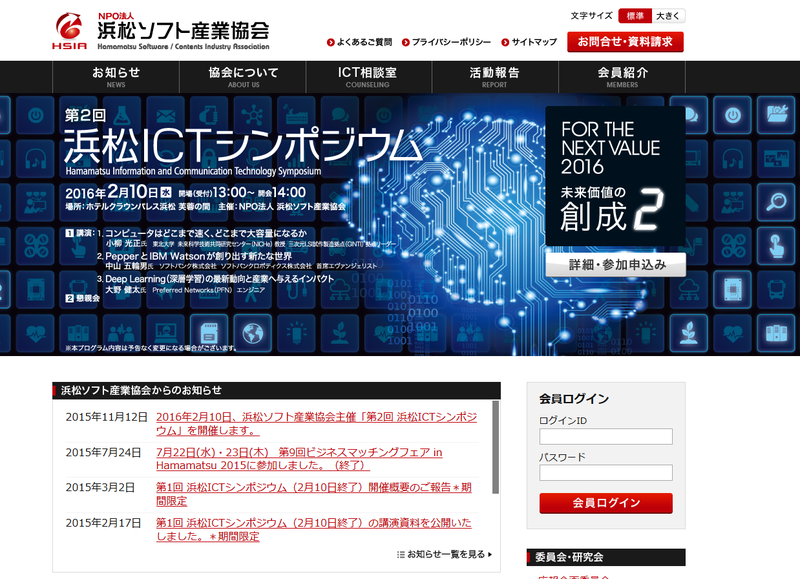Focus the パスワード input field
The height and width of the screenshot is (579, 800).
606,472
